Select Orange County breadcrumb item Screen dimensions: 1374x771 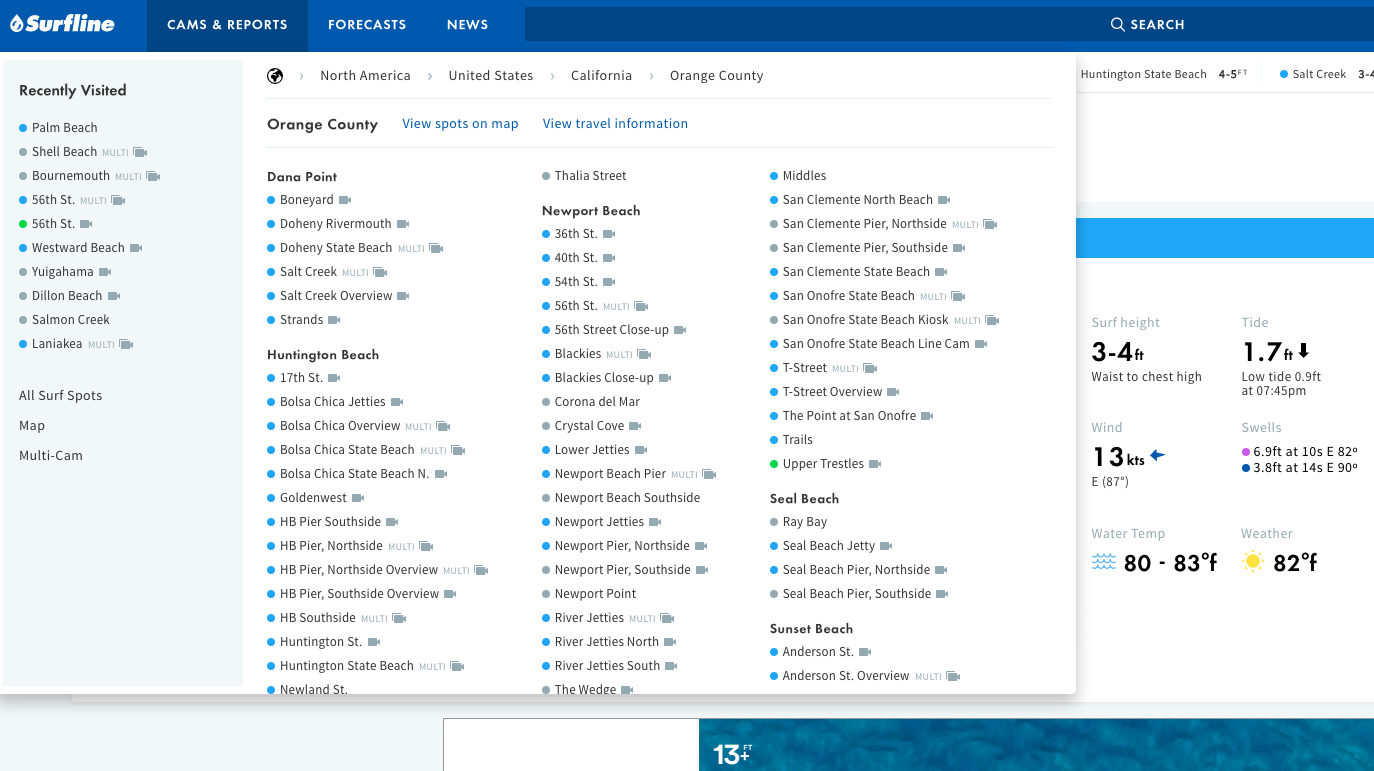click(716, 76)
